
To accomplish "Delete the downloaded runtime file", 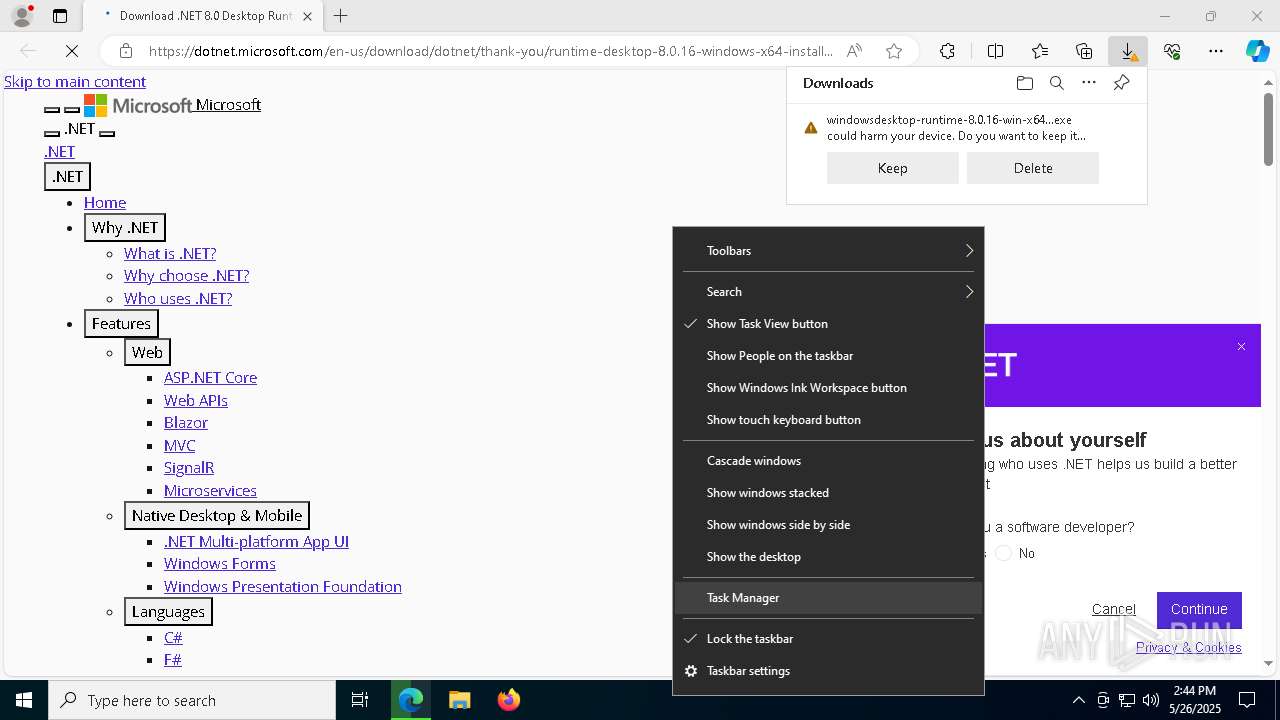I will coord(1033,168).
